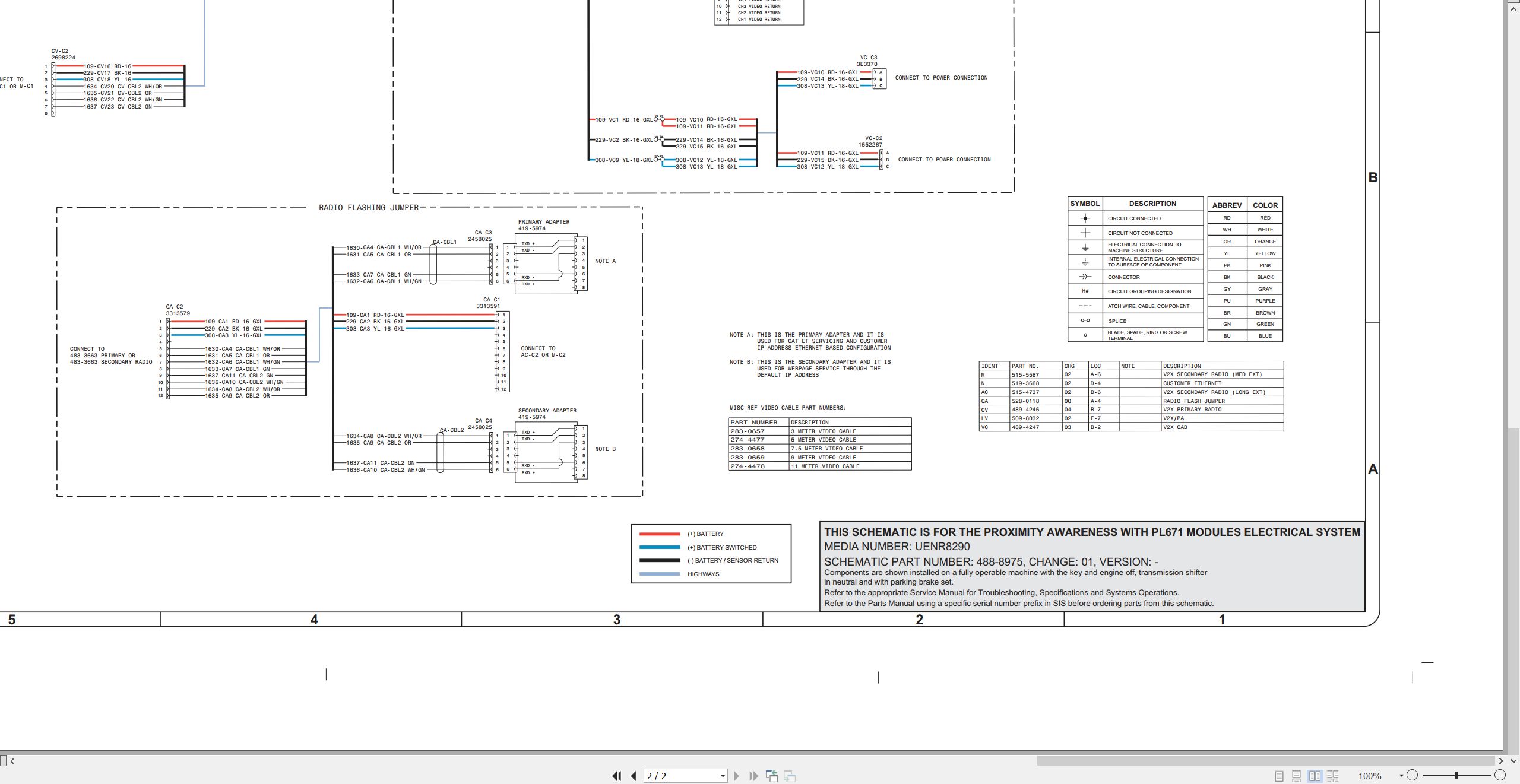Click CONNECT TO AC-C2 OR M-C2 label
Screen dimensions: 1520x784
click(543, 351)
